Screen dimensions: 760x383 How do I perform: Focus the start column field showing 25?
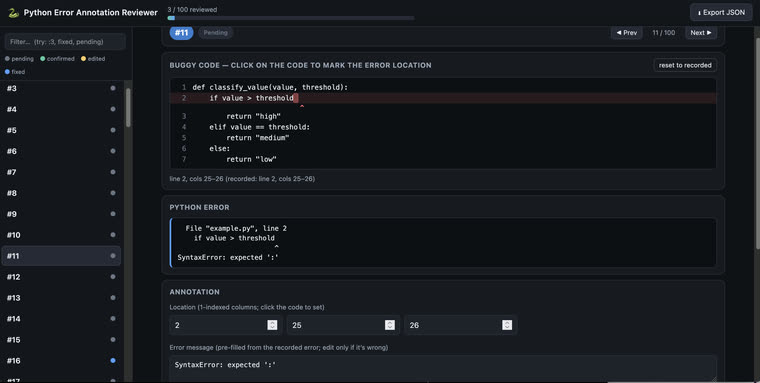343,325
